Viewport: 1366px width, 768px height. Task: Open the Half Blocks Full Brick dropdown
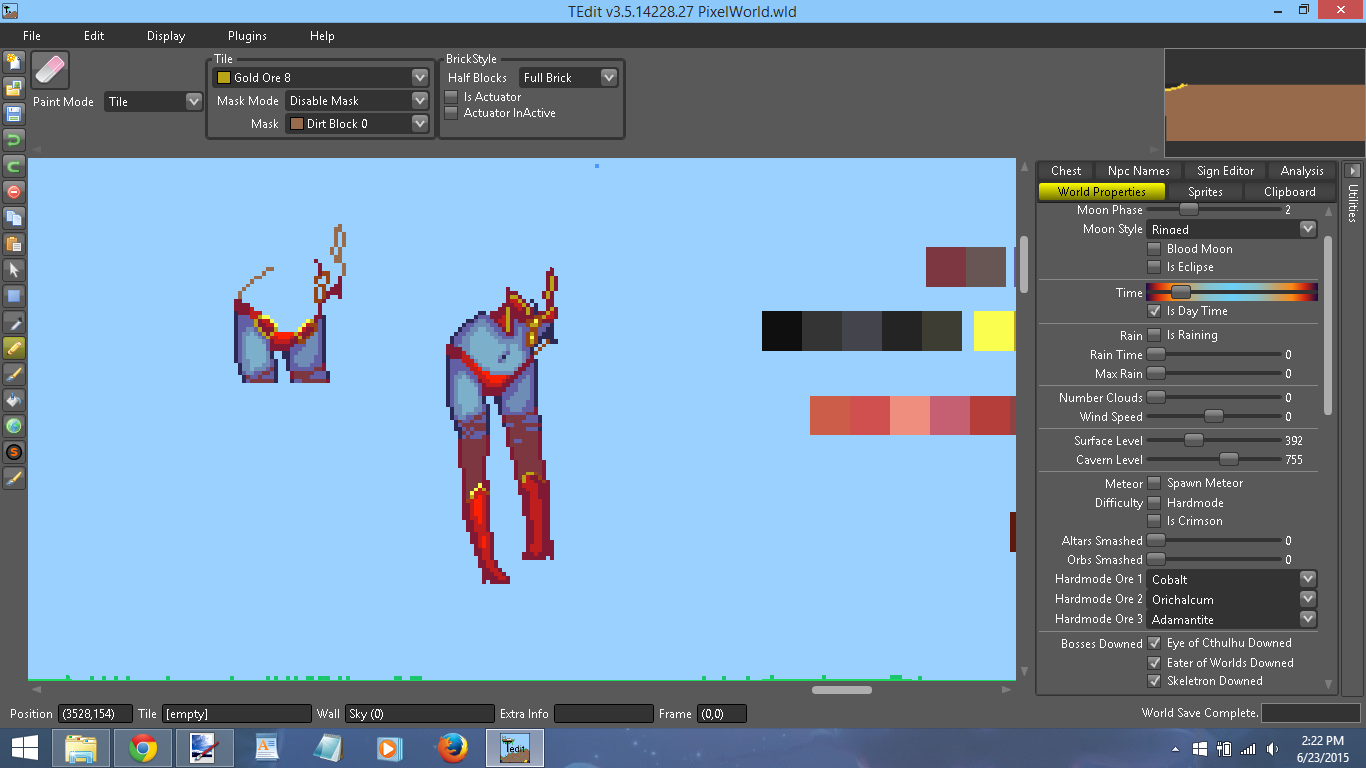coord(568,77)
